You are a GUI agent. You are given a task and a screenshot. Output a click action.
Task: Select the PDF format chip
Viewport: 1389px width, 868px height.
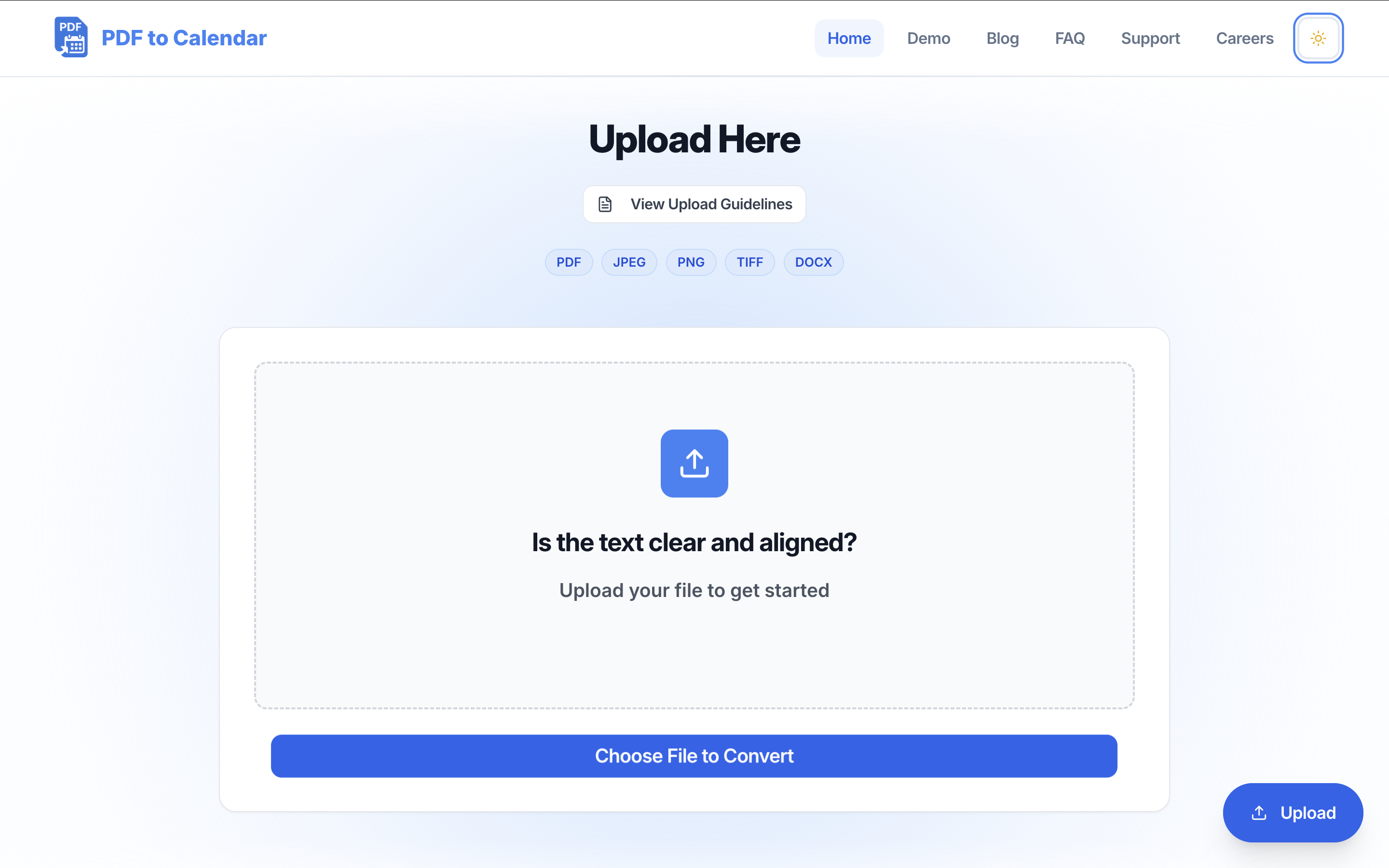pyautogui.click(x=568, y=262)
